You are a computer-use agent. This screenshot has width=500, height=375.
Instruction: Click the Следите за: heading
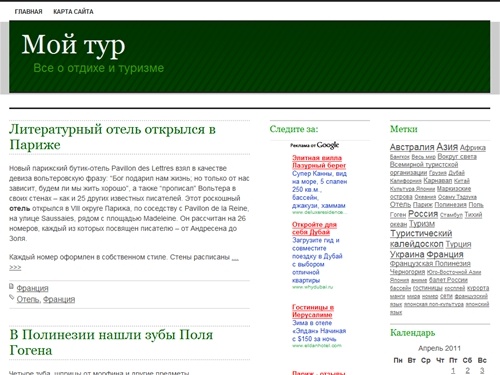[294, 129]
